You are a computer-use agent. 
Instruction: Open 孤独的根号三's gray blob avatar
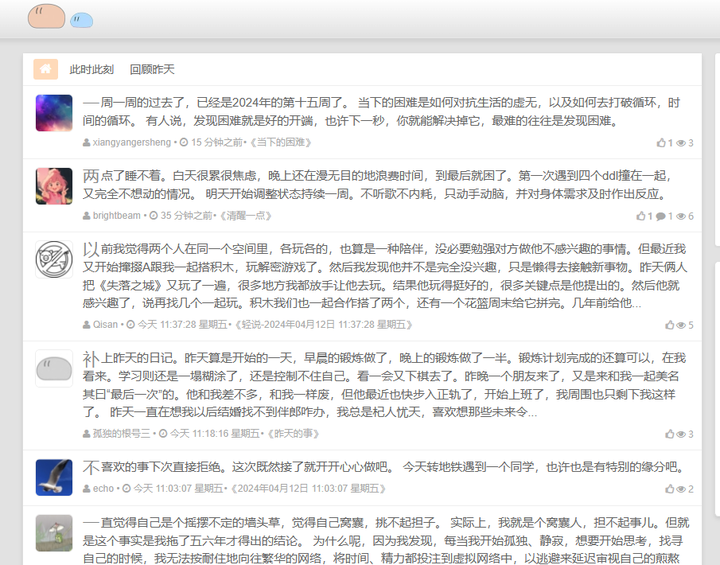(54, 368)
